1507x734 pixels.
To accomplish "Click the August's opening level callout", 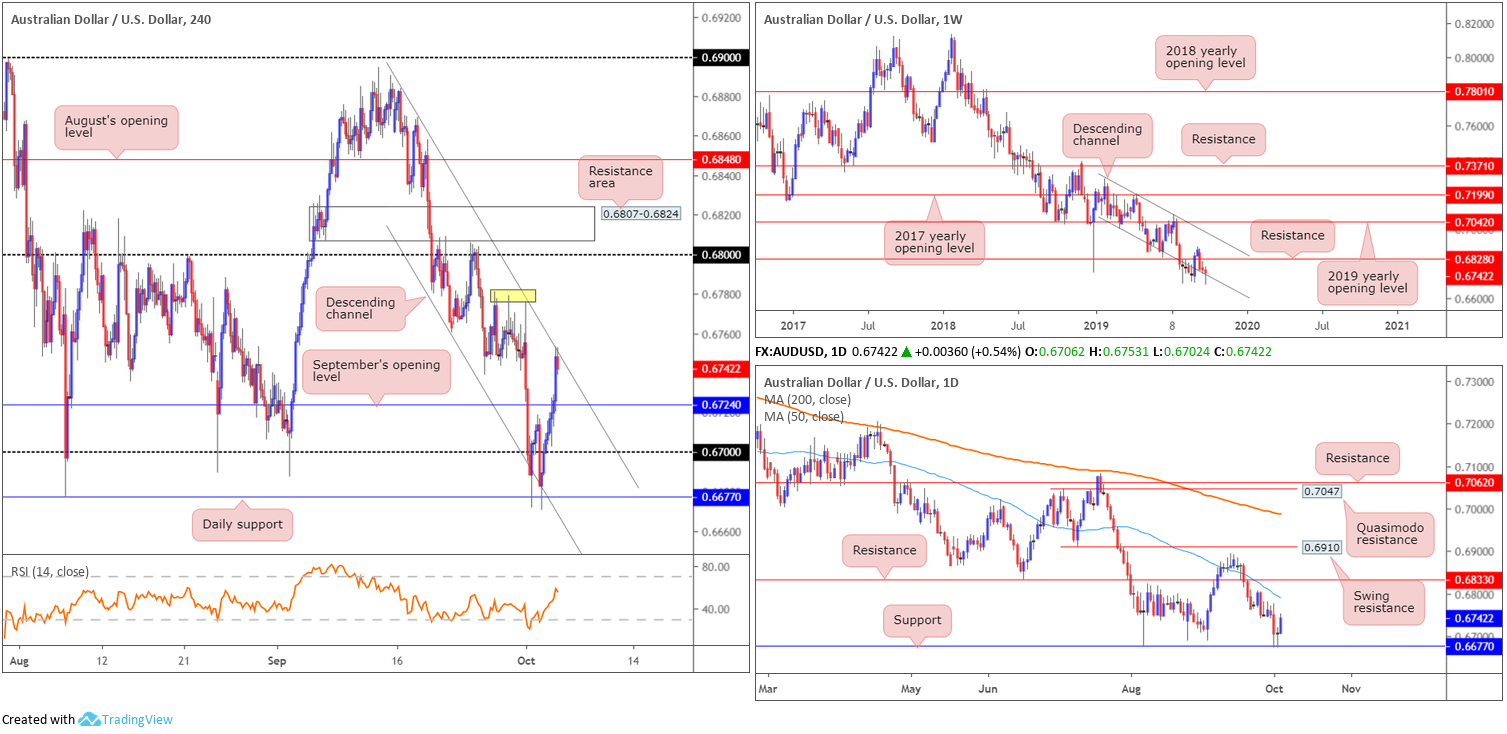I will [116, 127].
